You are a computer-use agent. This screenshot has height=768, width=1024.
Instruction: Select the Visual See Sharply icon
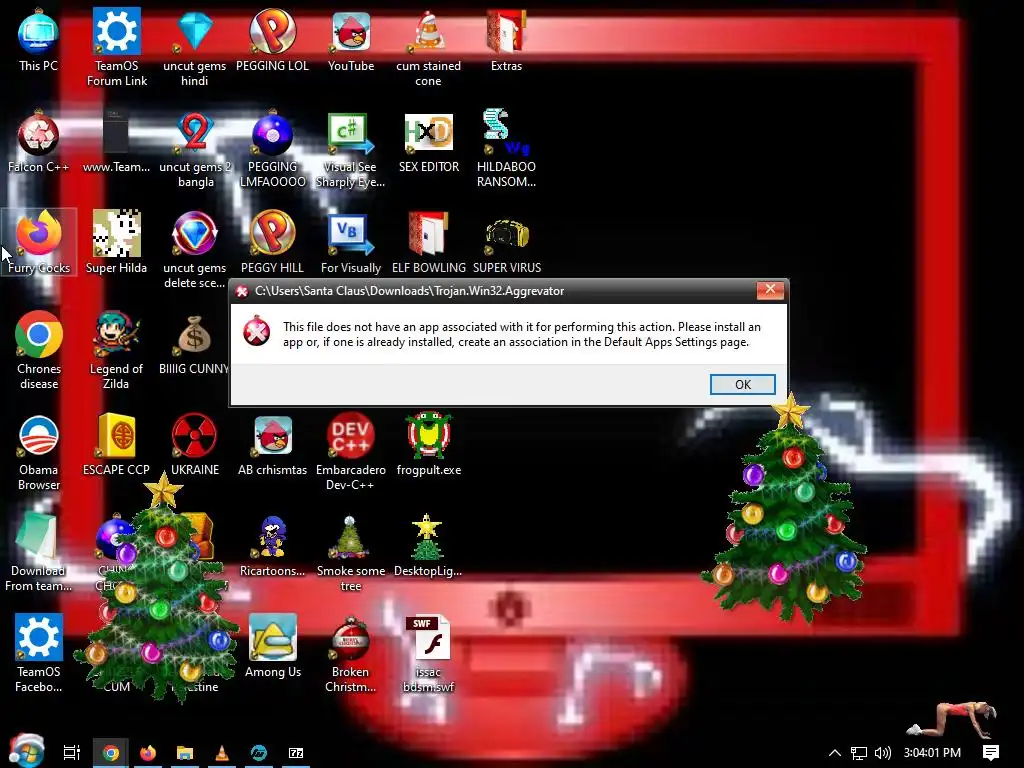351,149
